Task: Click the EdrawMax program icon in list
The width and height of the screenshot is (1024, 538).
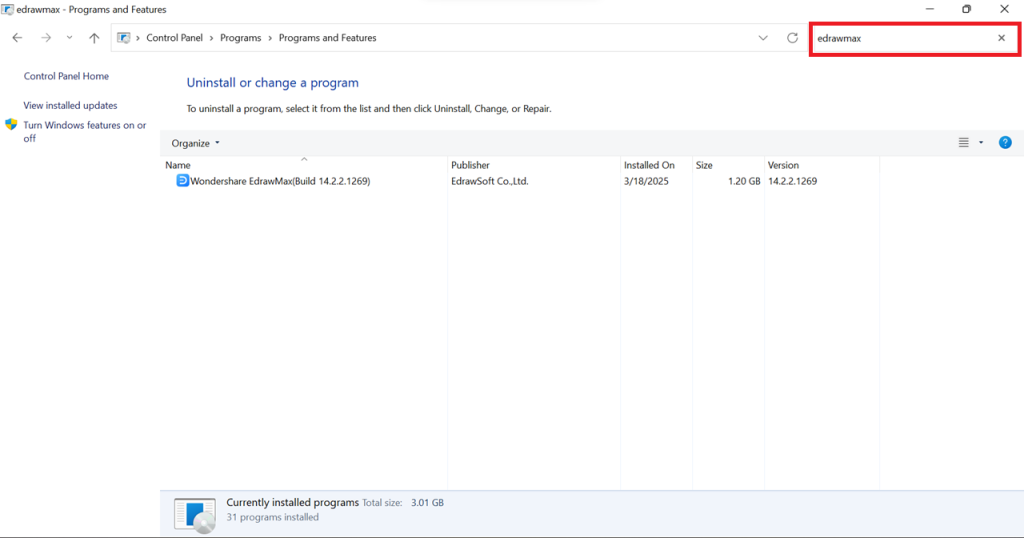Action: 182,181
